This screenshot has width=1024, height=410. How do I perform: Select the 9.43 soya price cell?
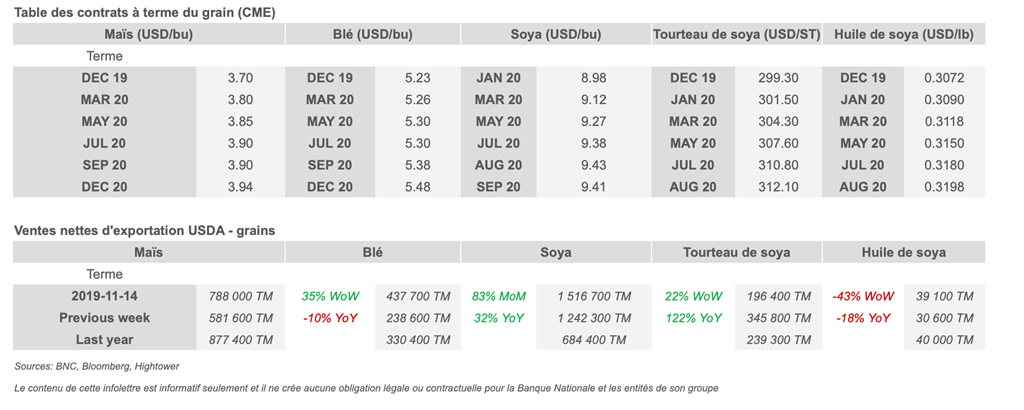pyautogui.click(x=593, y=165)
